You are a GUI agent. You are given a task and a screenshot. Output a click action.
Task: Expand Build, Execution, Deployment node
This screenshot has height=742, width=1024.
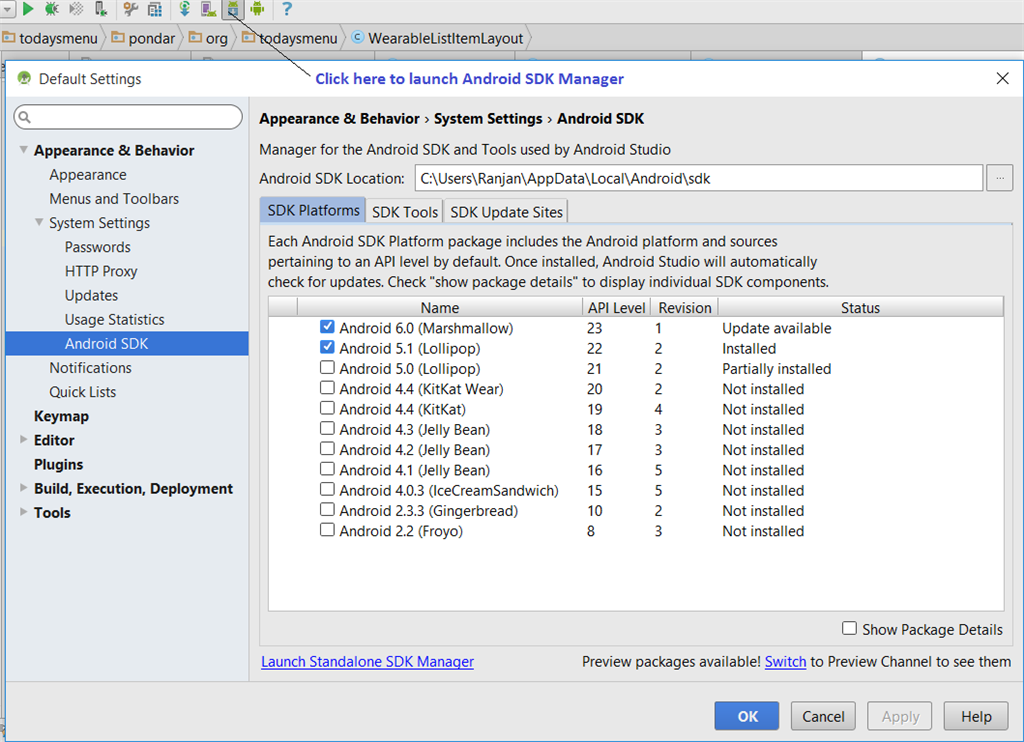click(24, 488)
